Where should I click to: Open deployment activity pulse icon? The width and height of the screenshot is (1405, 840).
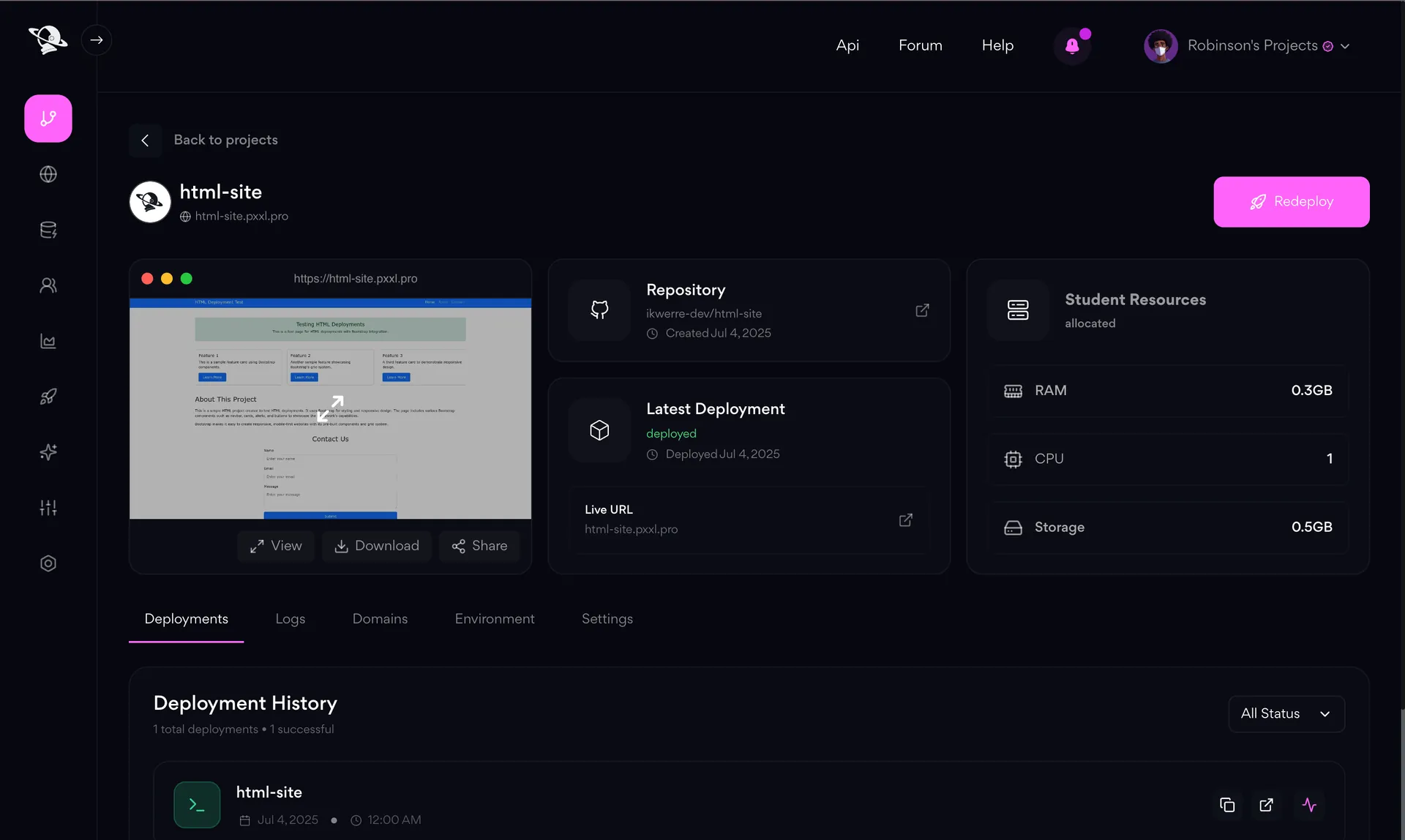click(x=1309, y=805)
